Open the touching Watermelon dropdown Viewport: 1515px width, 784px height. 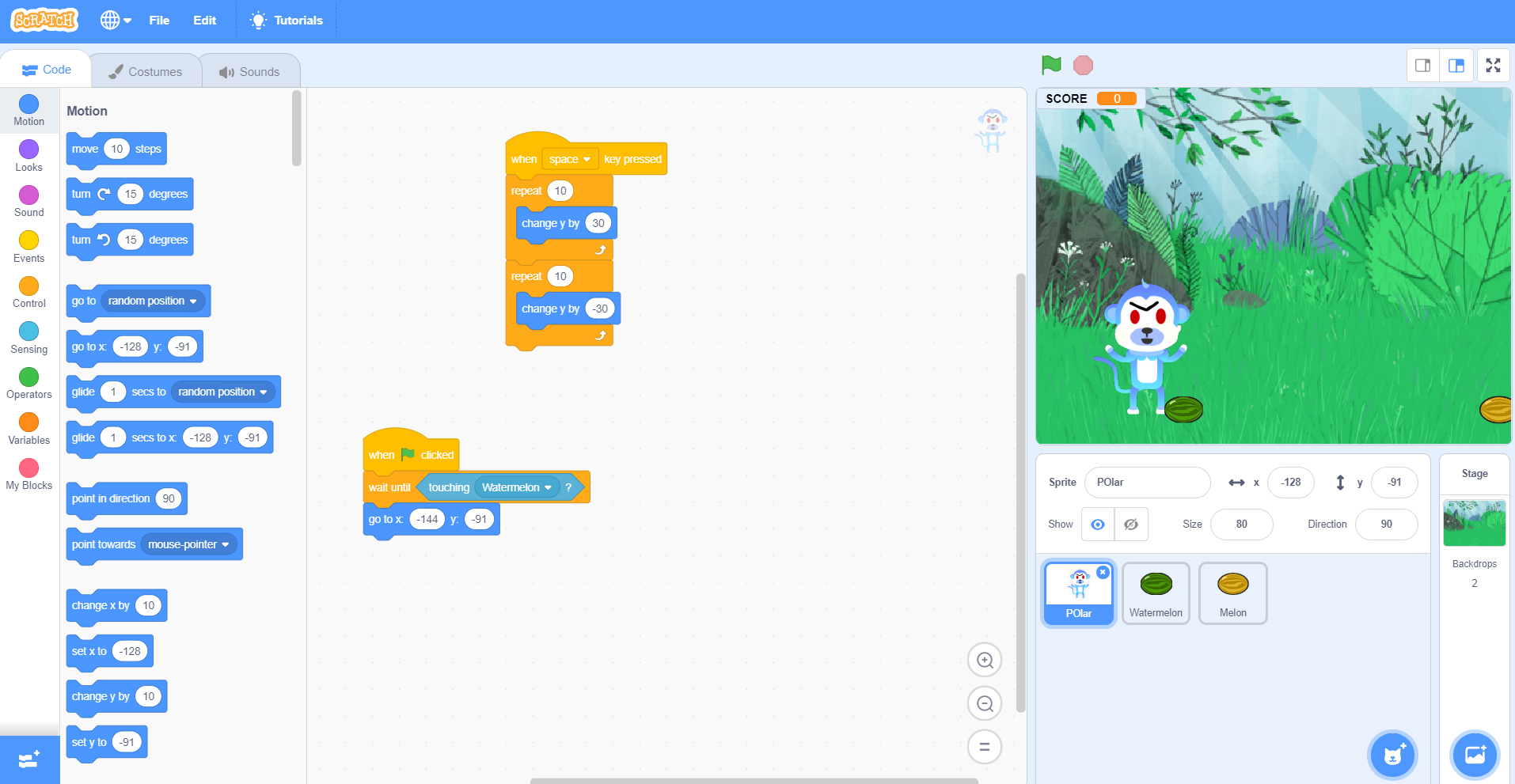517,487
